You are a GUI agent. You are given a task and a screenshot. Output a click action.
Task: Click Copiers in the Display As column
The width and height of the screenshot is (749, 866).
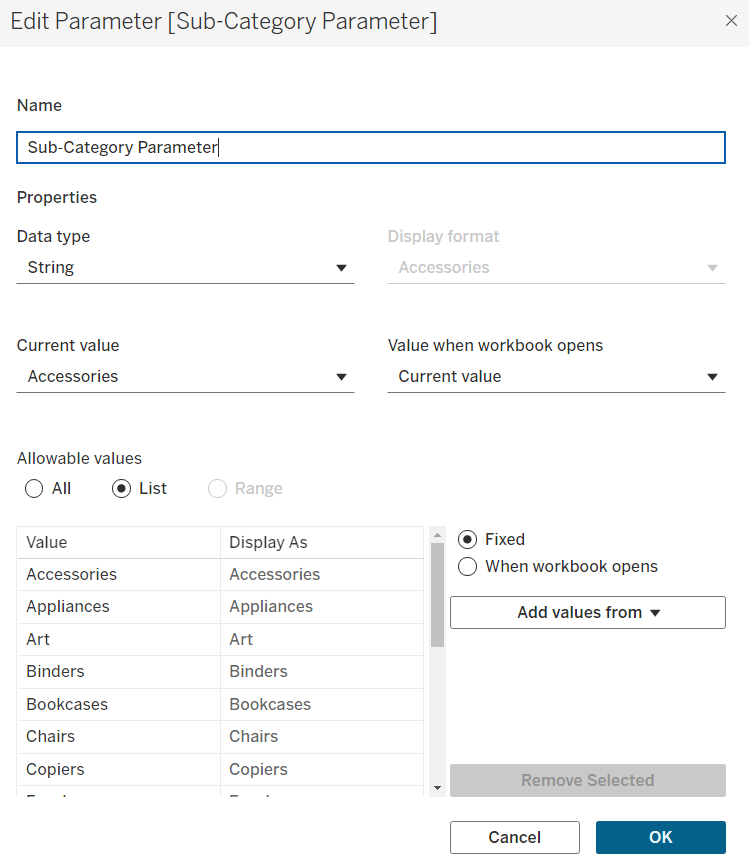pos(259,770)
